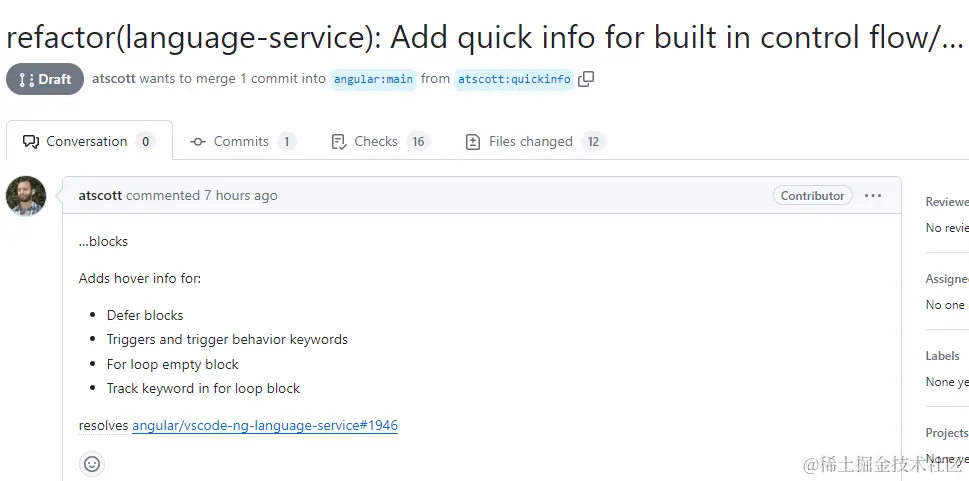Open the Checks tab

click(x=381, y=142)
